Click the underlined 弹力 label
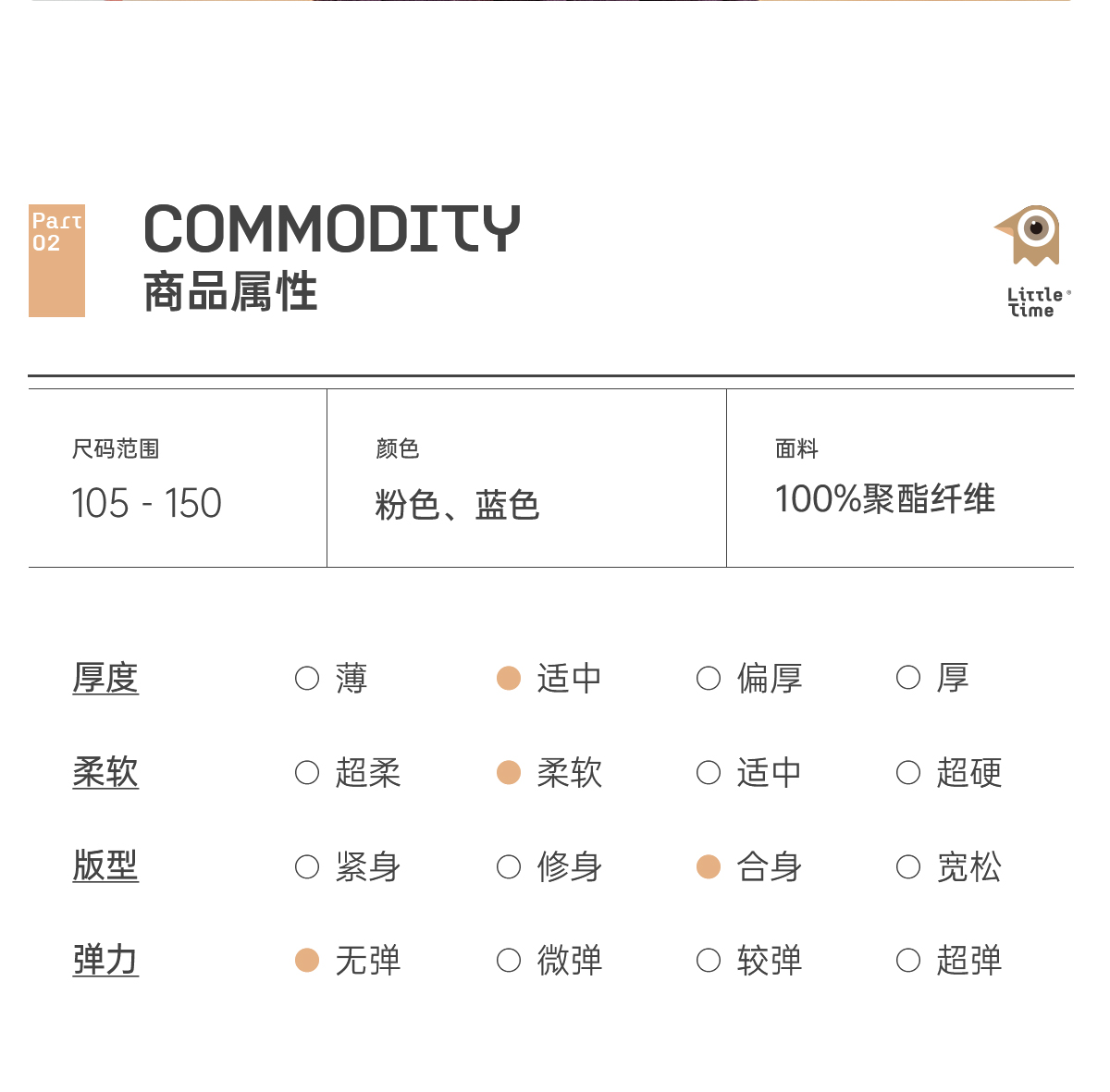Image resolution: width=1110 pixels, height=1092 pixels. pyautogui.click(x=105, y=961)
